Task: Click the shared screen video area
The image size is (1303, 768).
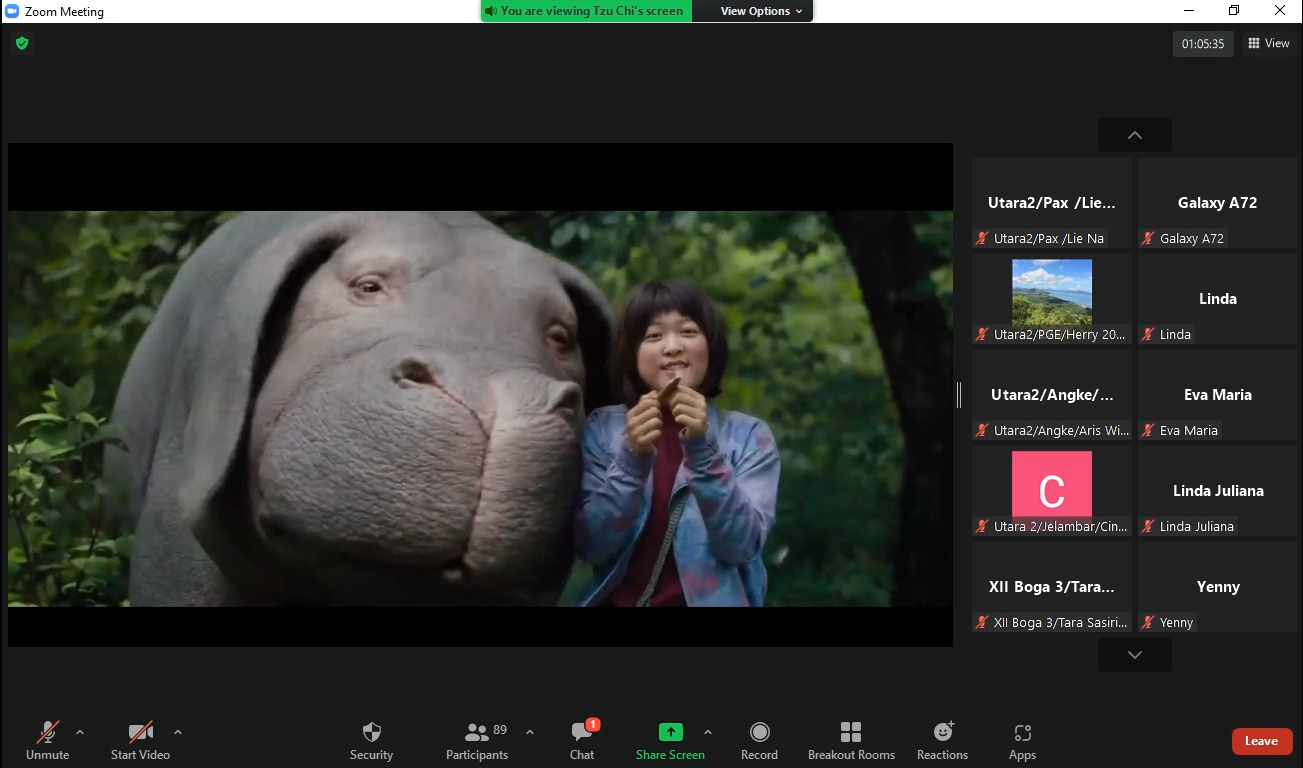Action: (480, 395)
